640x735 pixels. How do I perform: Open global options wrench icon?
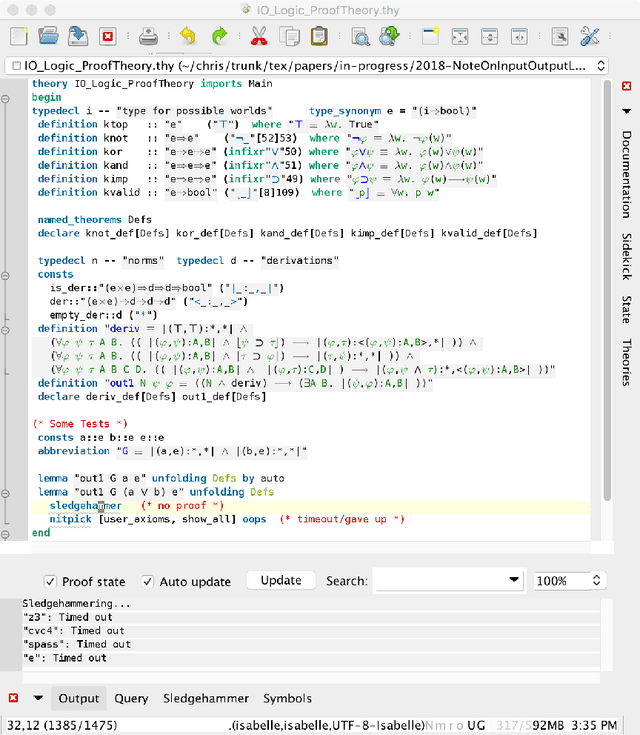[589, 36]
